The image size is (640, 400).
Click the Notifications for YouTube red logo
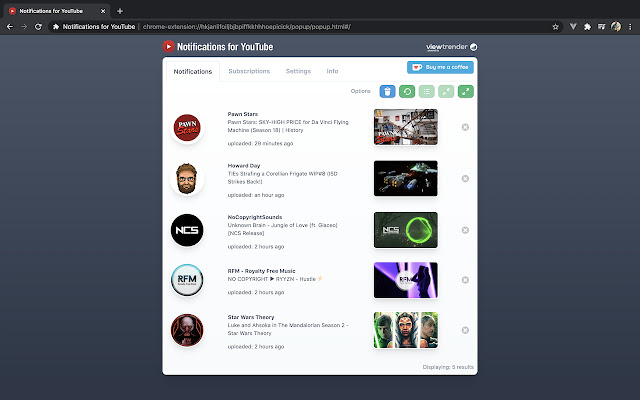click(x=169, y=47)
